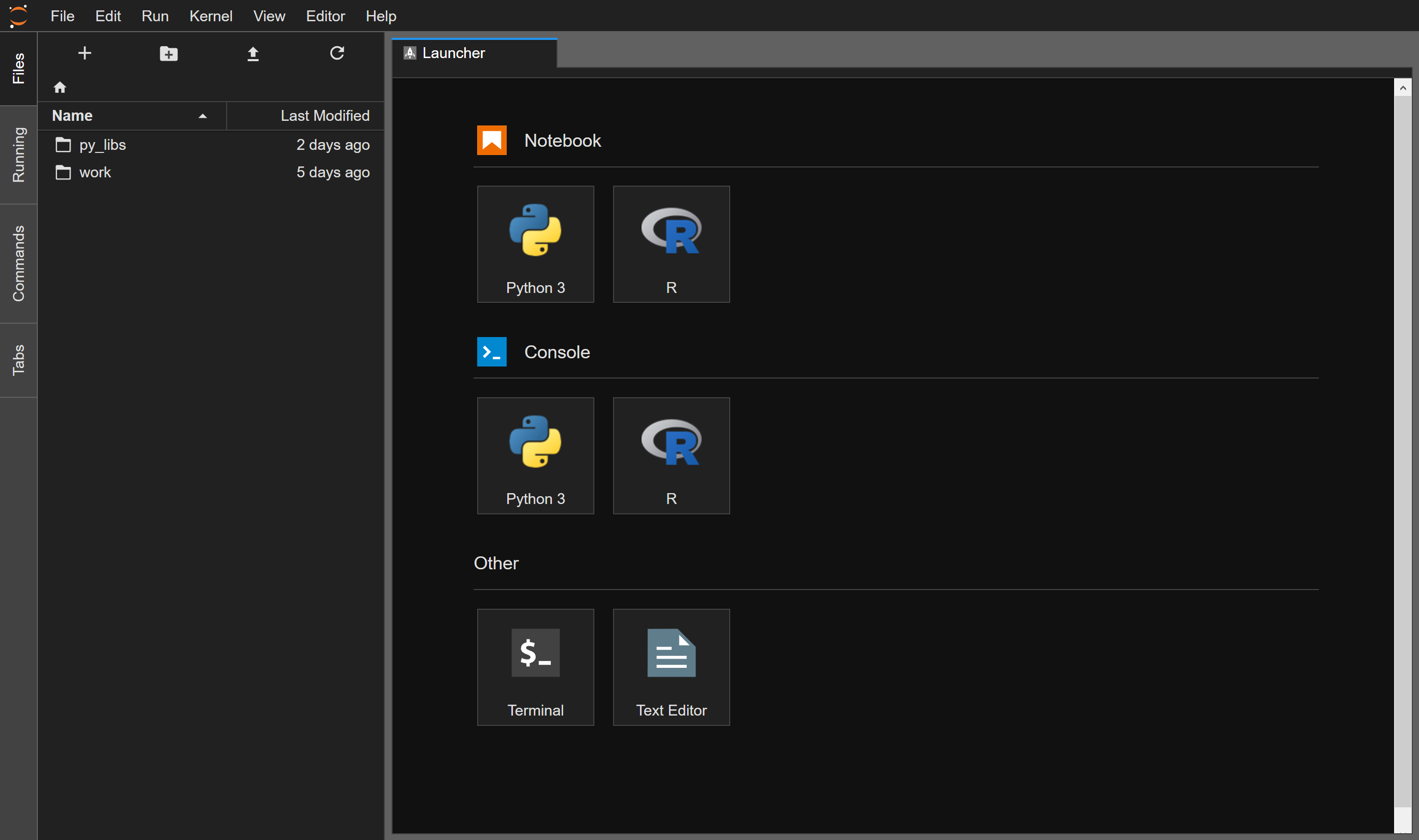
Task: Click the upload files icon
Action: pos(253,54)
